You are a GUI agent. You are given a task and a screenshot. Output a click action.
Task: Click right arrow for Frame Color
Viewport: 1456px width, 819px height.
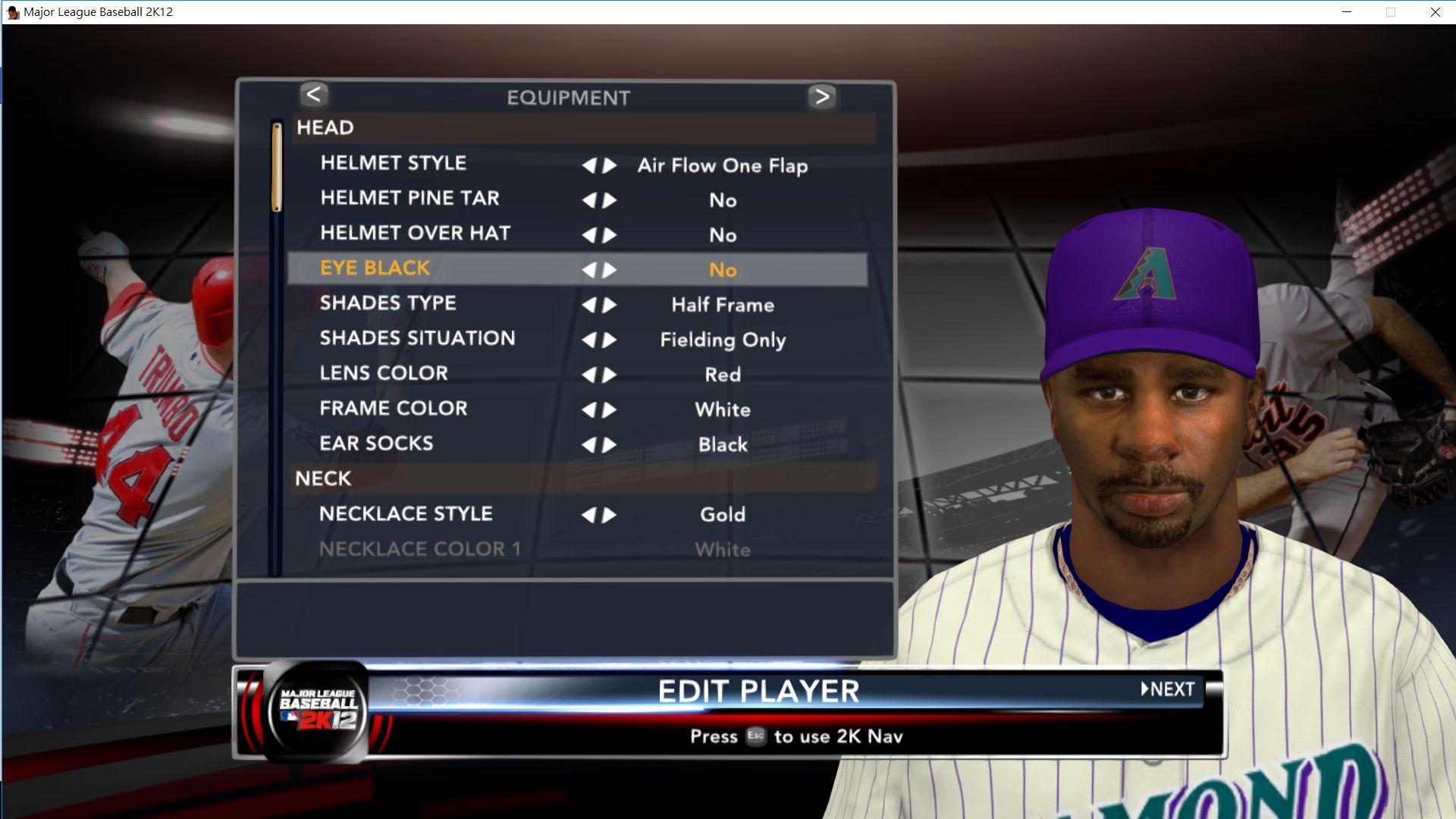pyautogui.click(x=609, y=409)
